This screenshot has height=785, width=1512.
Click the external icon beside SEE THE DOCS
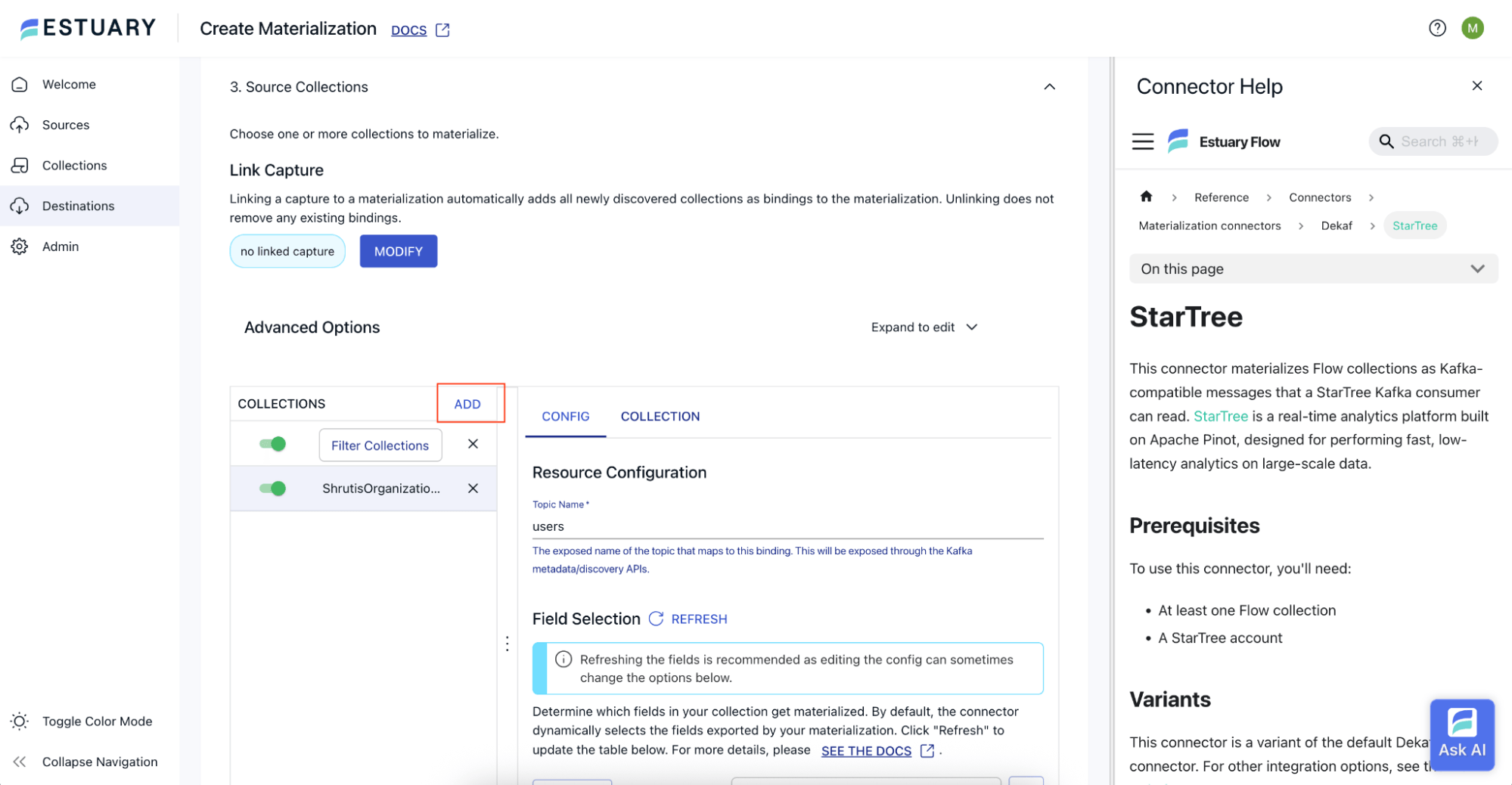(927, 751)
